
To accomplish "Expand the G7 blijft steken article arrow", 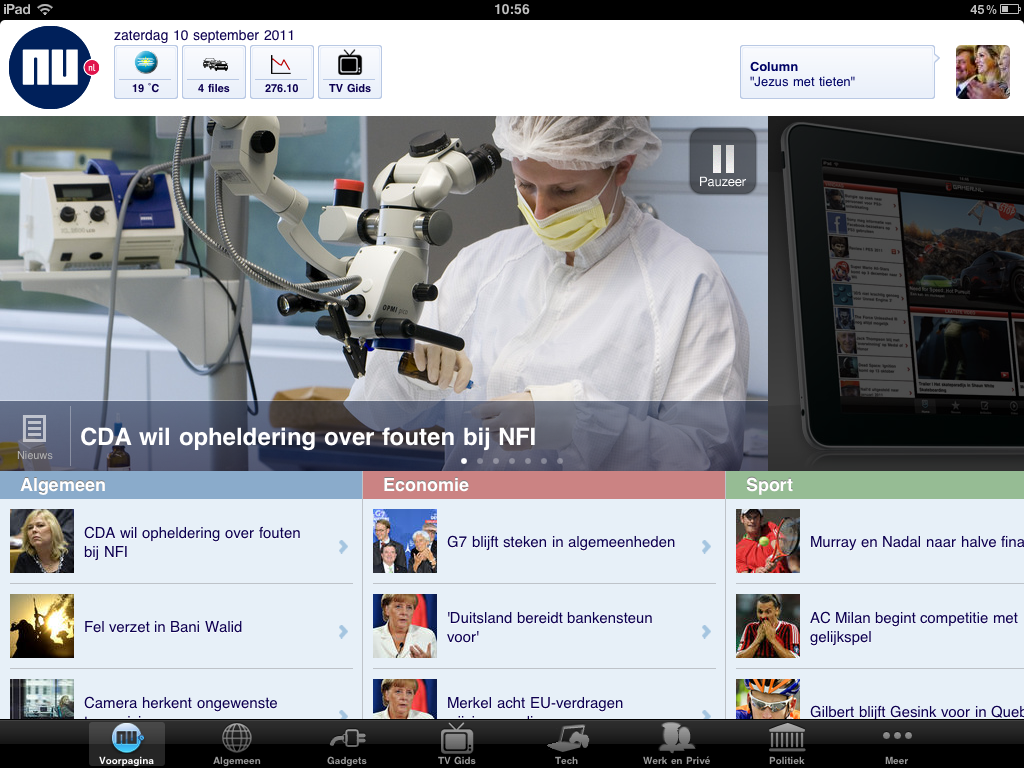I will tap(706, 546).
